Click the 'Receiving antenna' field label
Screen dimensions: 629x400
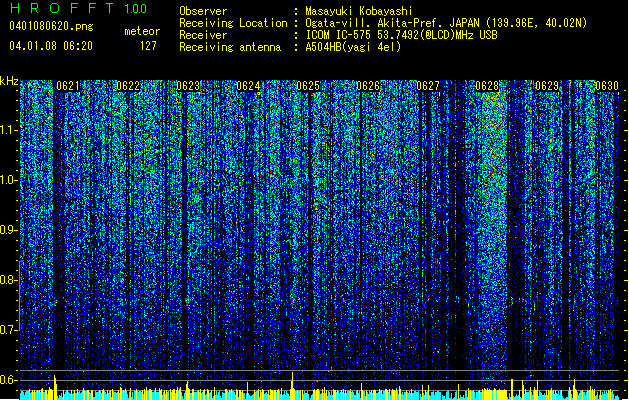tap(230, 47)
